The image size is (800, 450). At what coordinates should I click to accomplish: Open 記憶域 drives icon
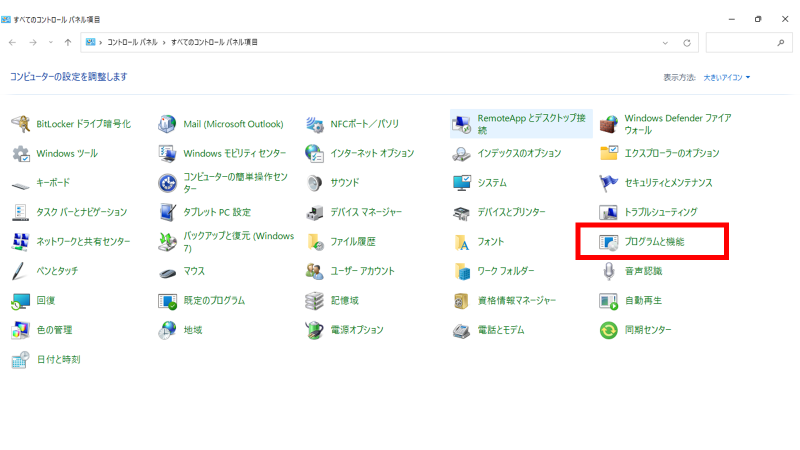click(314, 301)
